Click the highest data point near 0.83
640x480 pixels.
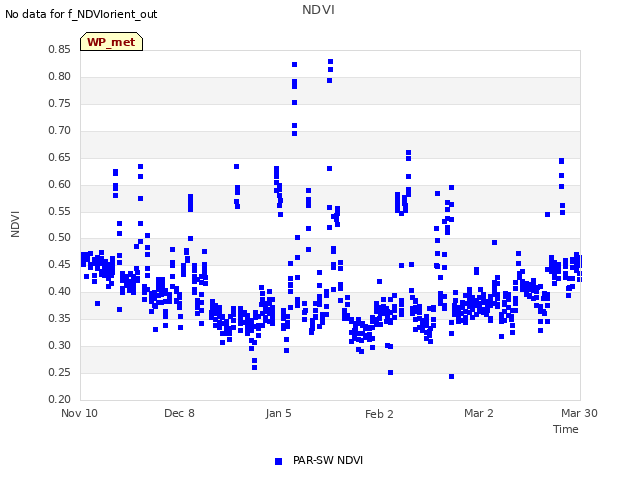(331, 62)
